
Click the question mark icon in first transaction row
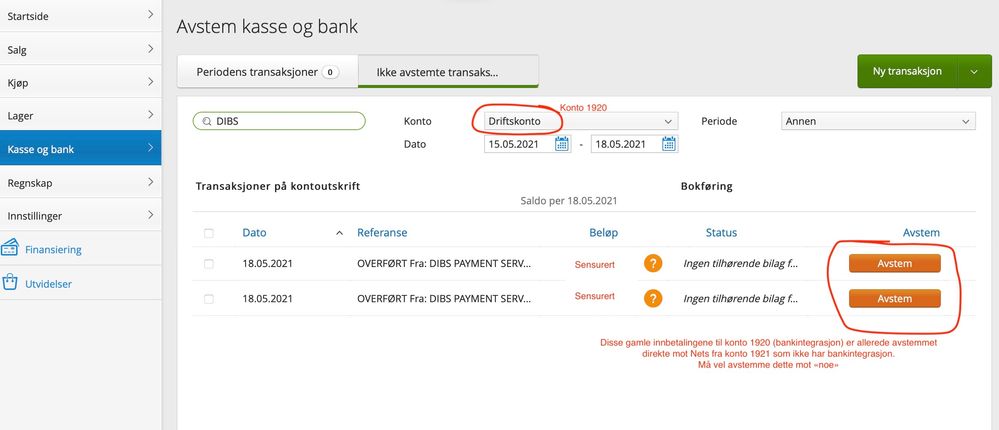tap(653, 263)
